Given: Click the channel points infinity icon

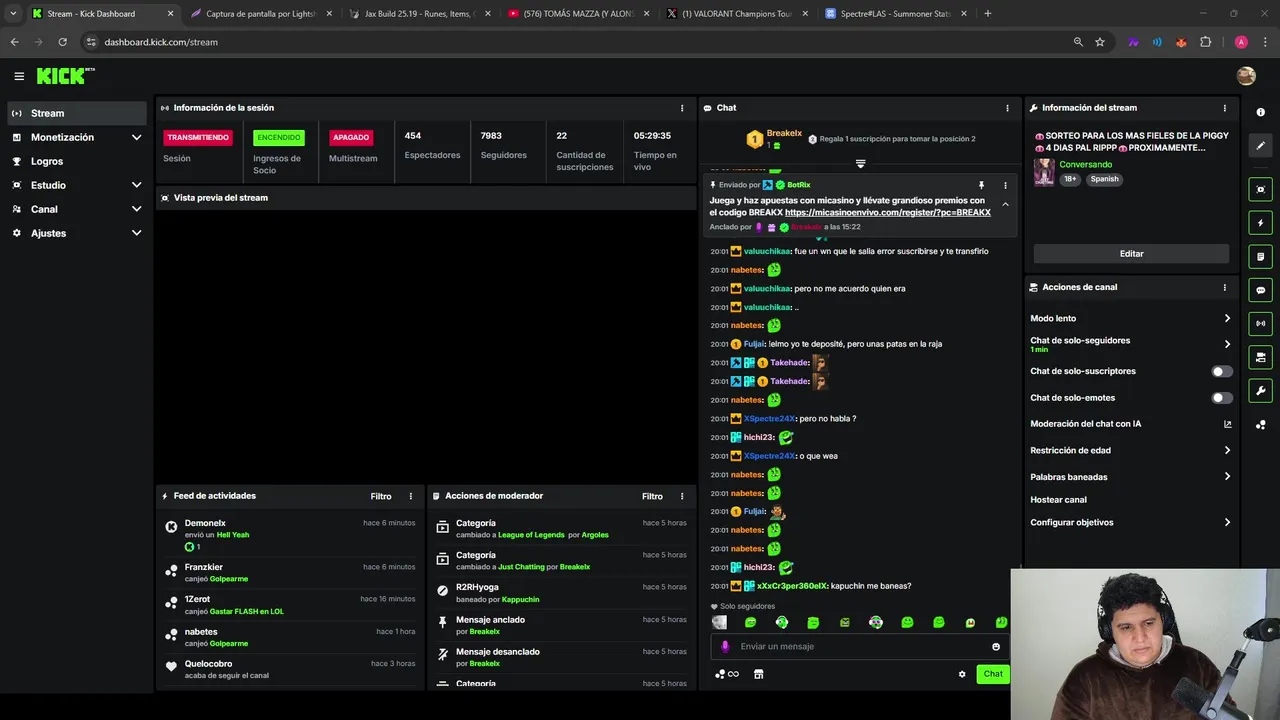Looking at the screenshot, I should 727,674.
